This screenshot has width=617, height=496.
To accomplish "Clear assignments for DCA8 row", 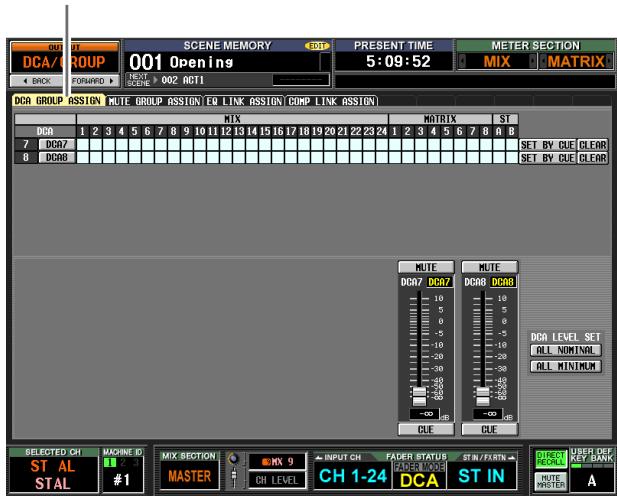I will pyautogui.click(x=593, y=158).
